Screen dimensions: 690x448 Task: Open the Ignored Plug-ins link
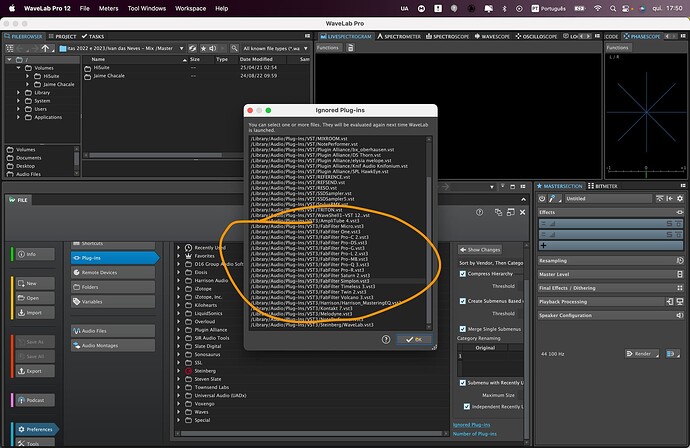tap(471, 425)
